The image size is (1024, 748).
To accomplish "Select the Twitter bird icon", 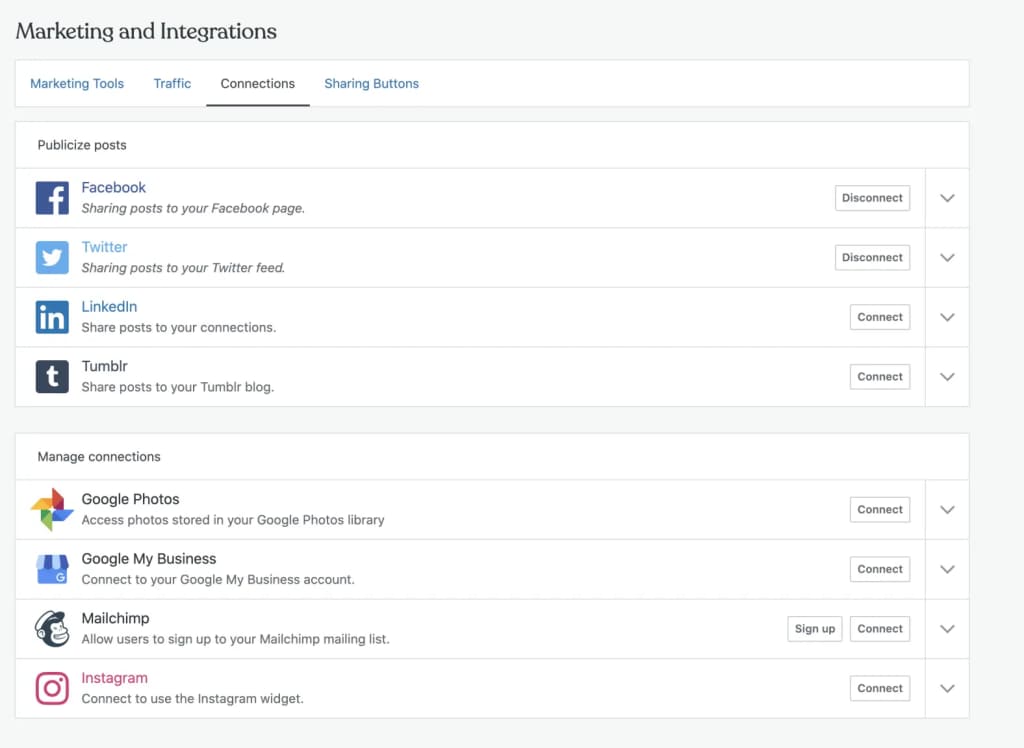I will 52,257.
